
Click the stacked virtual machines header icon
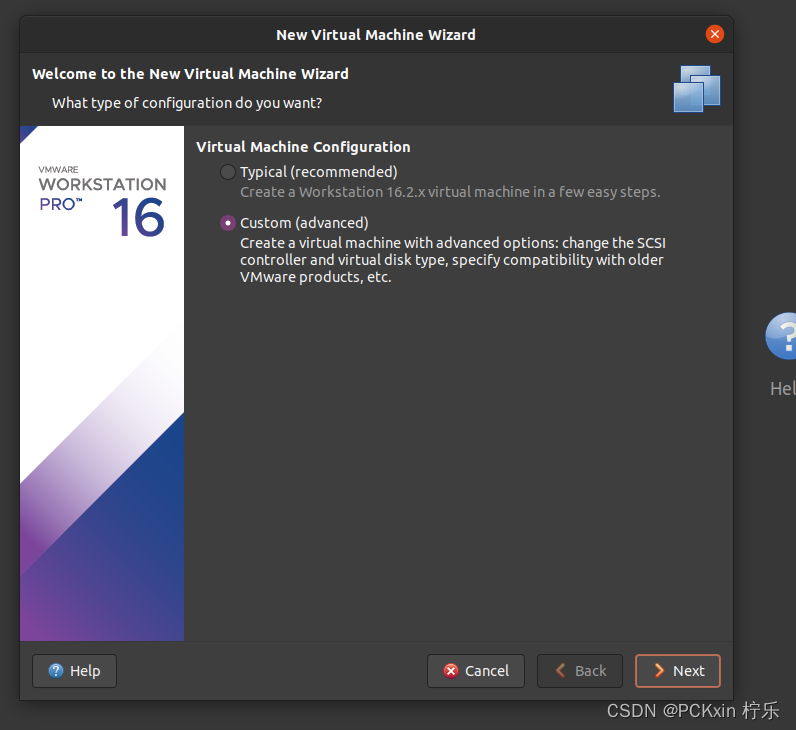point(696,89)
